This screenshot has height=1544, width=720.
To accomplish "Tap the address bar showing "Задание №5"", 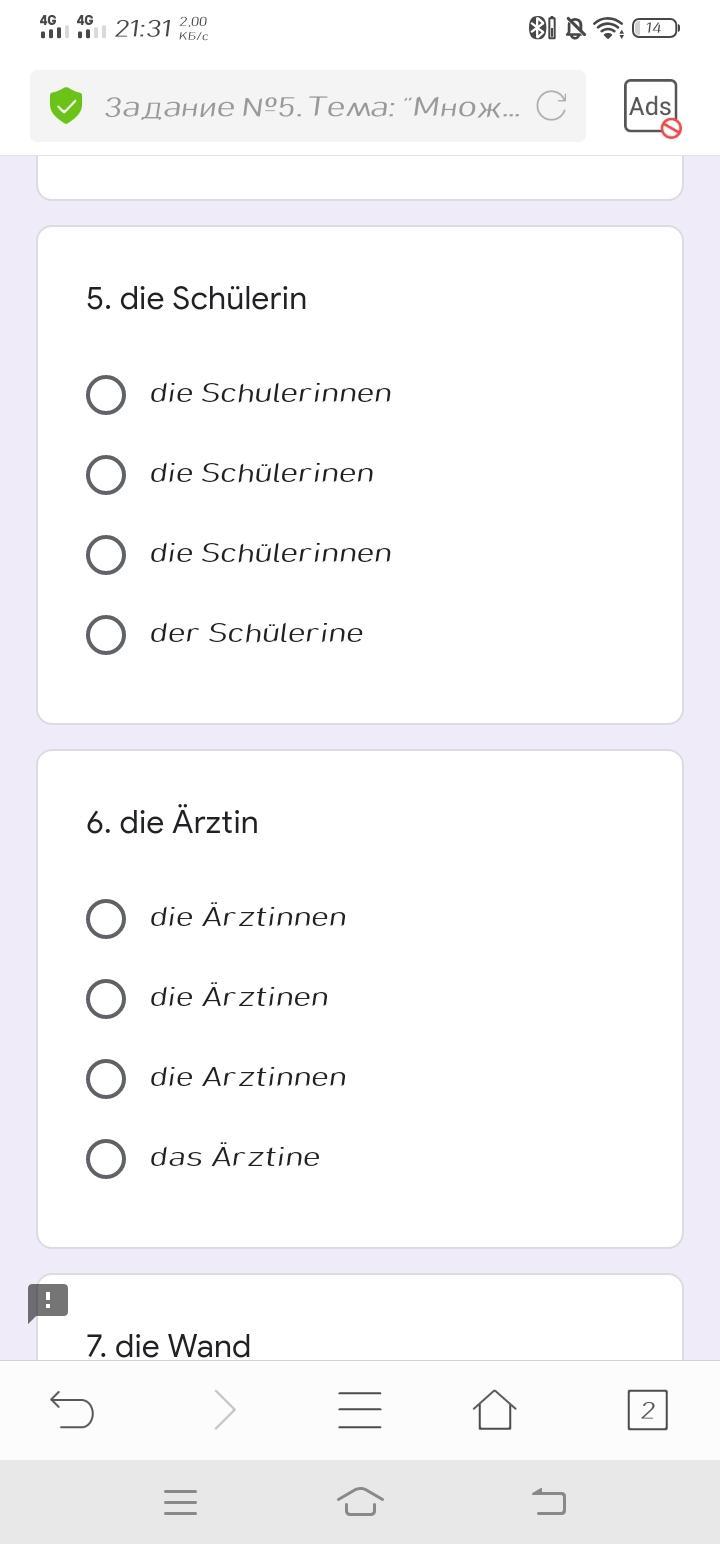I will click(x=310, y=106).
